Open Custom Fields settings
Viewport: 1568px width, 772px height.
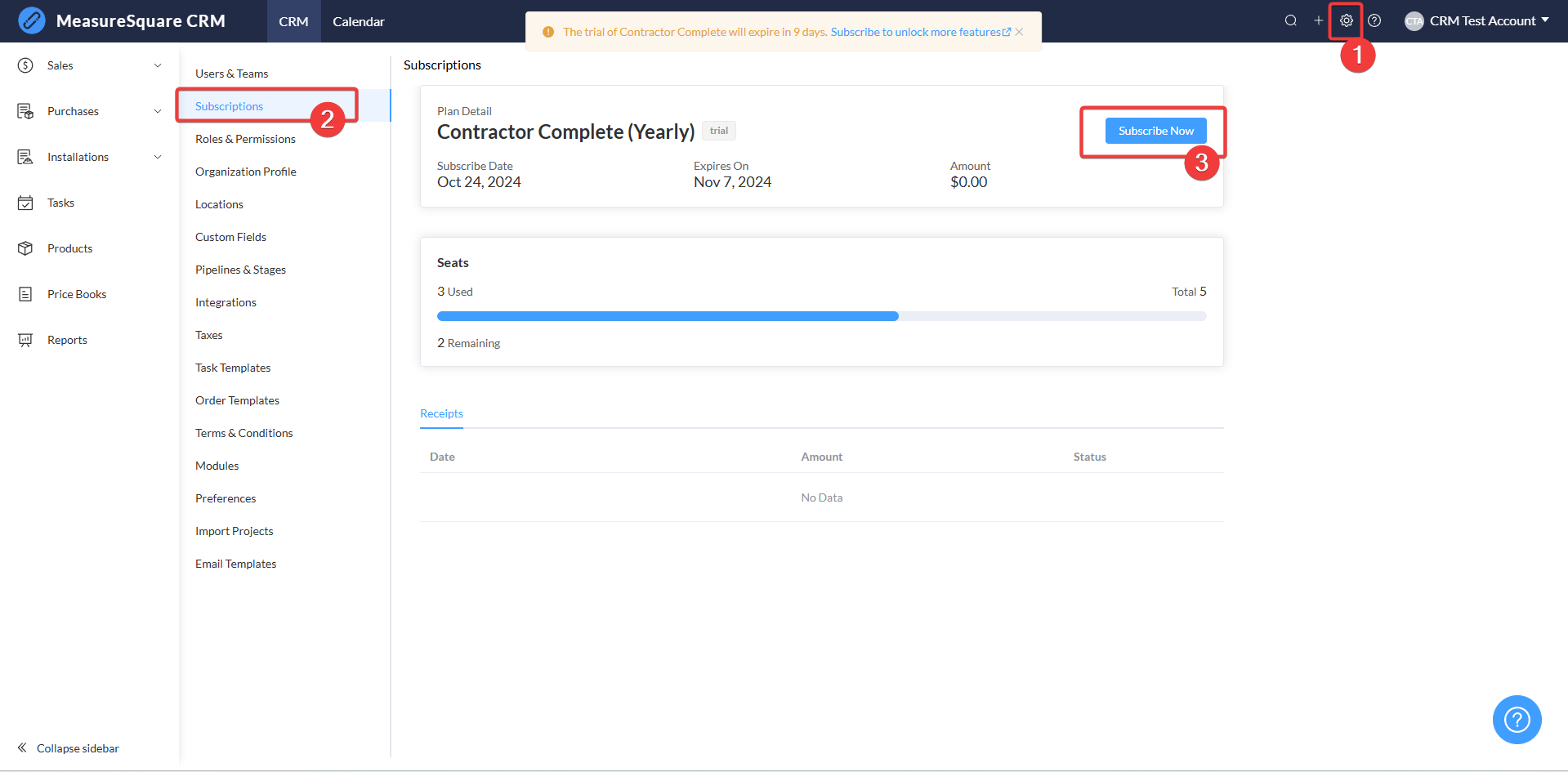231,237
